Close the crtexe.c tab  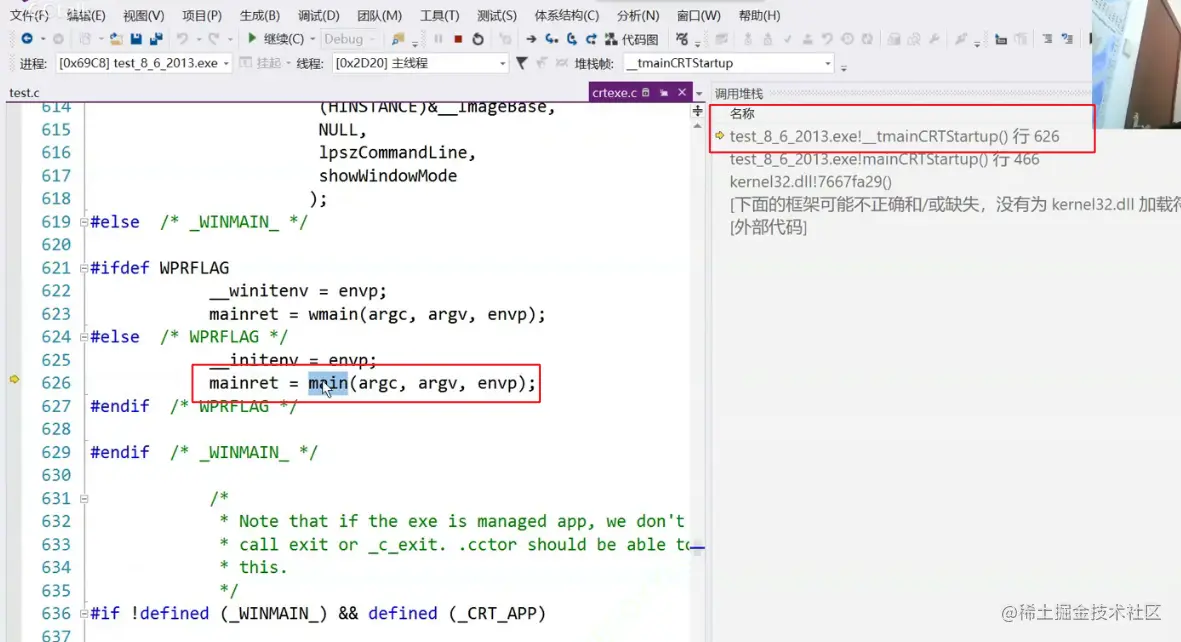coord(682,93)
